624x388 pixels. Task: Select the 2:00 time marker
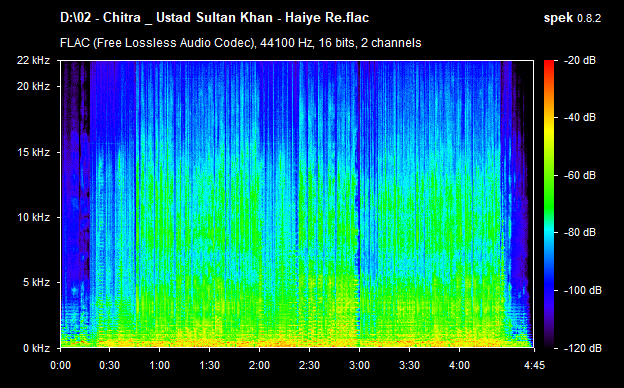pos(259,365)
